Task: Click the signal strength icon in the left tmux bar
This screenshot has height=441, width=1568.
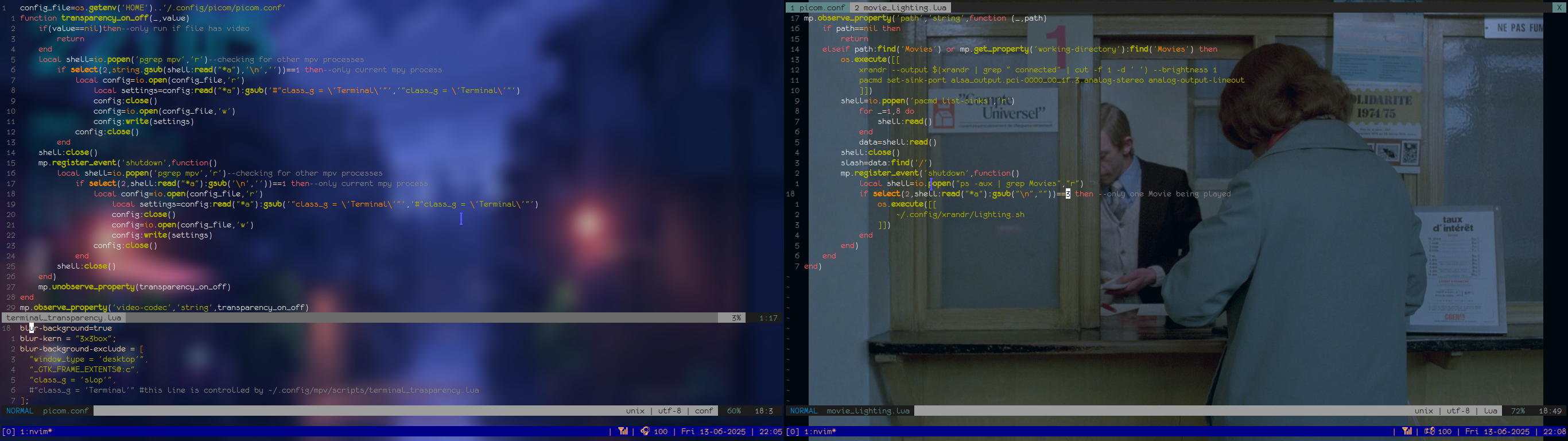Action: point(623,431)
